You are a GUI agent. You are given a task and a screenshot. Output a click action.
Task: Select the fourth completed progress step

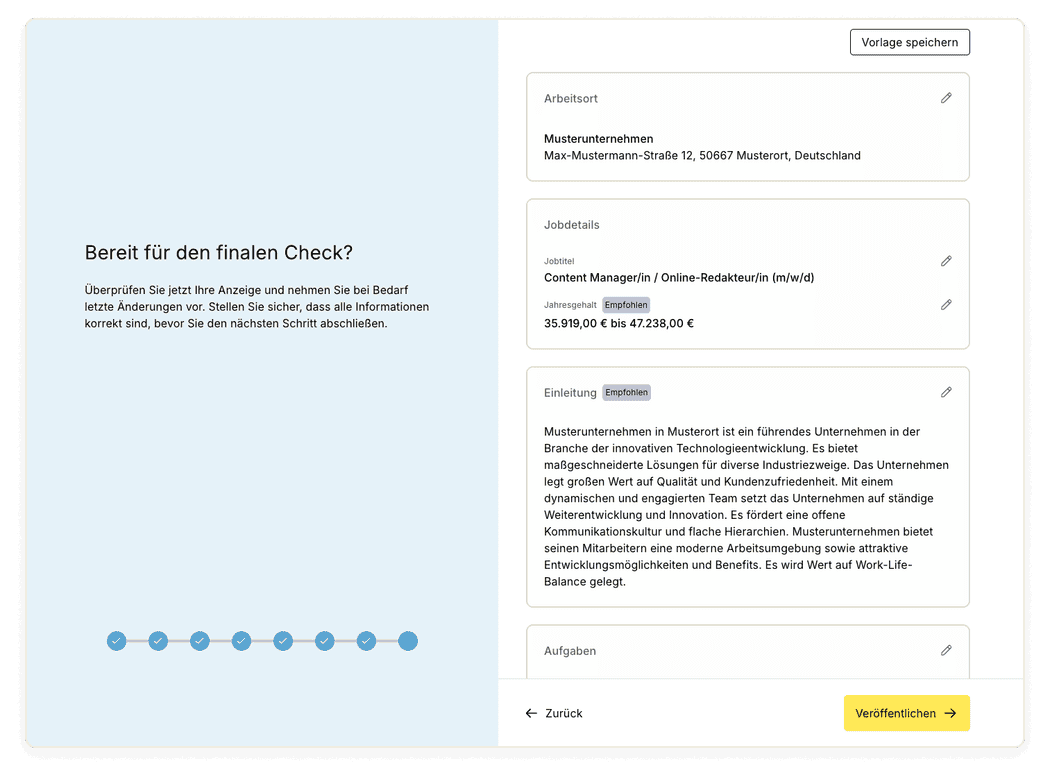pyautogui.click(x=241, y=641)
